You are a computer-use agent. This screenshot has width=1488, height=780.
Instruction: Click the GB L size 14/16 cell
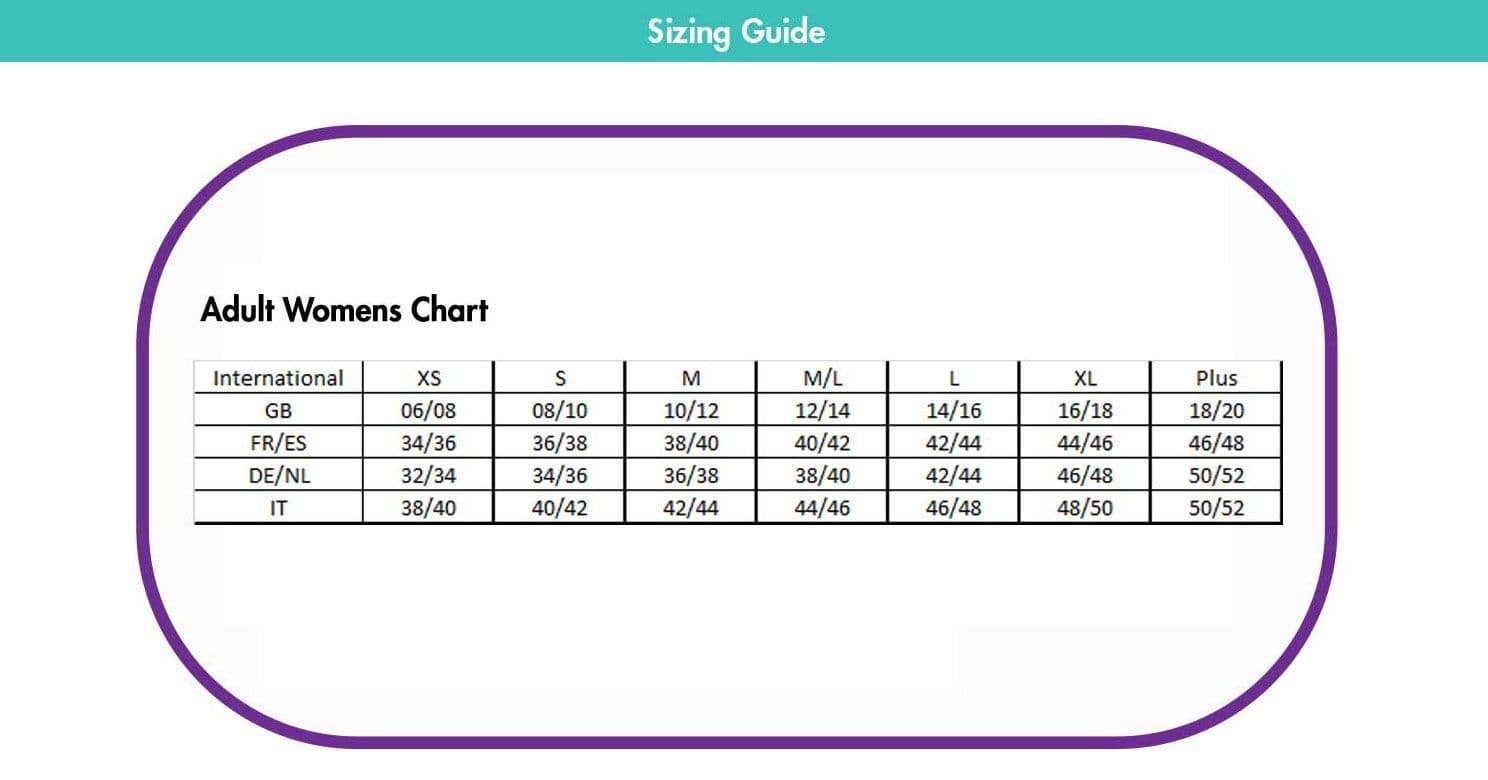[x=954, y=410]
